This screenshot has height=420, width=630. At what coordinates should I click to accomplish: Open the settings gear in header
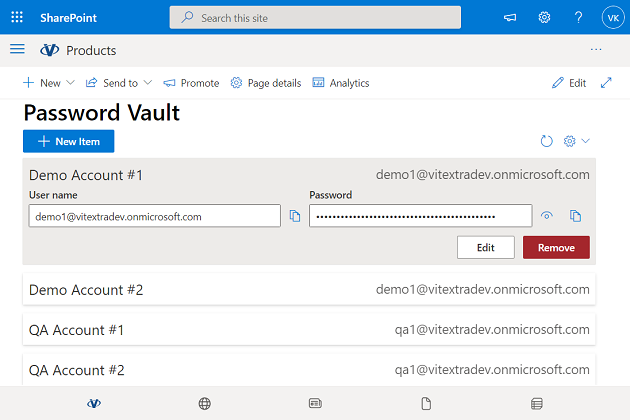pyautogui.click(x=544, y=17)
